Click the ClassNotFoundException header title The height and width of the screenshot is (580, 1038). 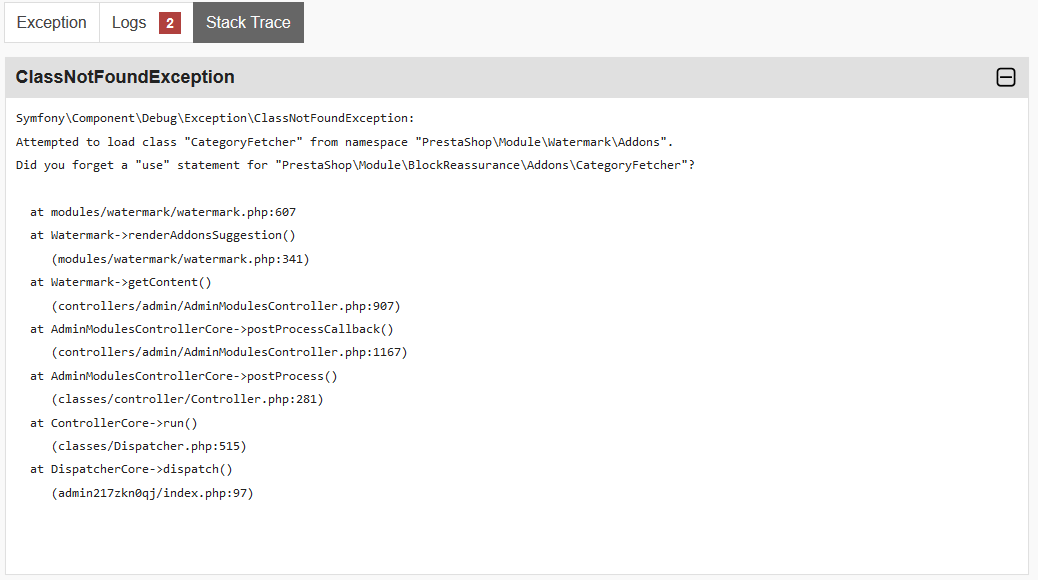pyautogui.click(x=125, y=77)
